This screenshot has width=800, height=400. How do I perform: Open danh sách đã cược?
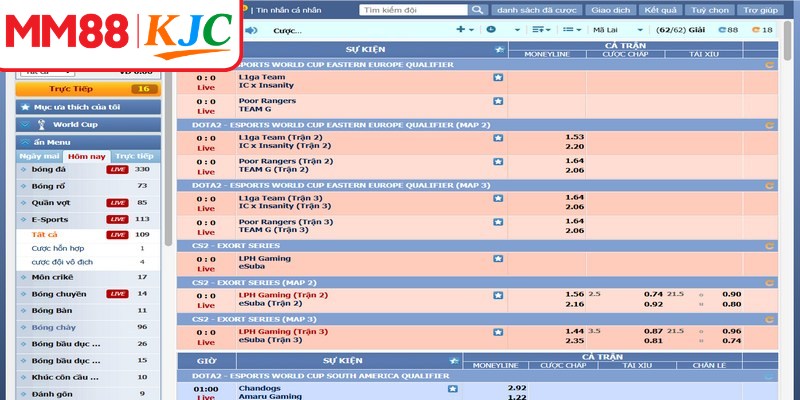[x=536, y=10]
